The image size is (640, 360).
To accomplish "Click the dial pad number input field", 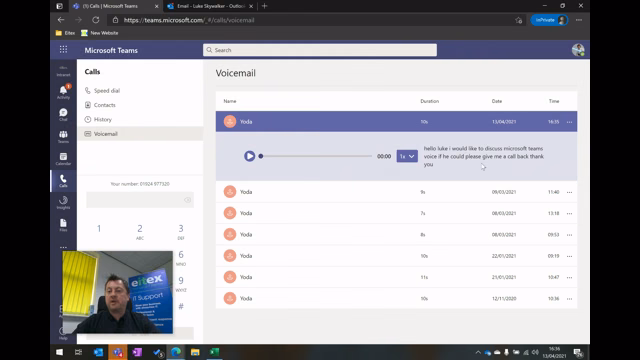I will tap(140, 200).
